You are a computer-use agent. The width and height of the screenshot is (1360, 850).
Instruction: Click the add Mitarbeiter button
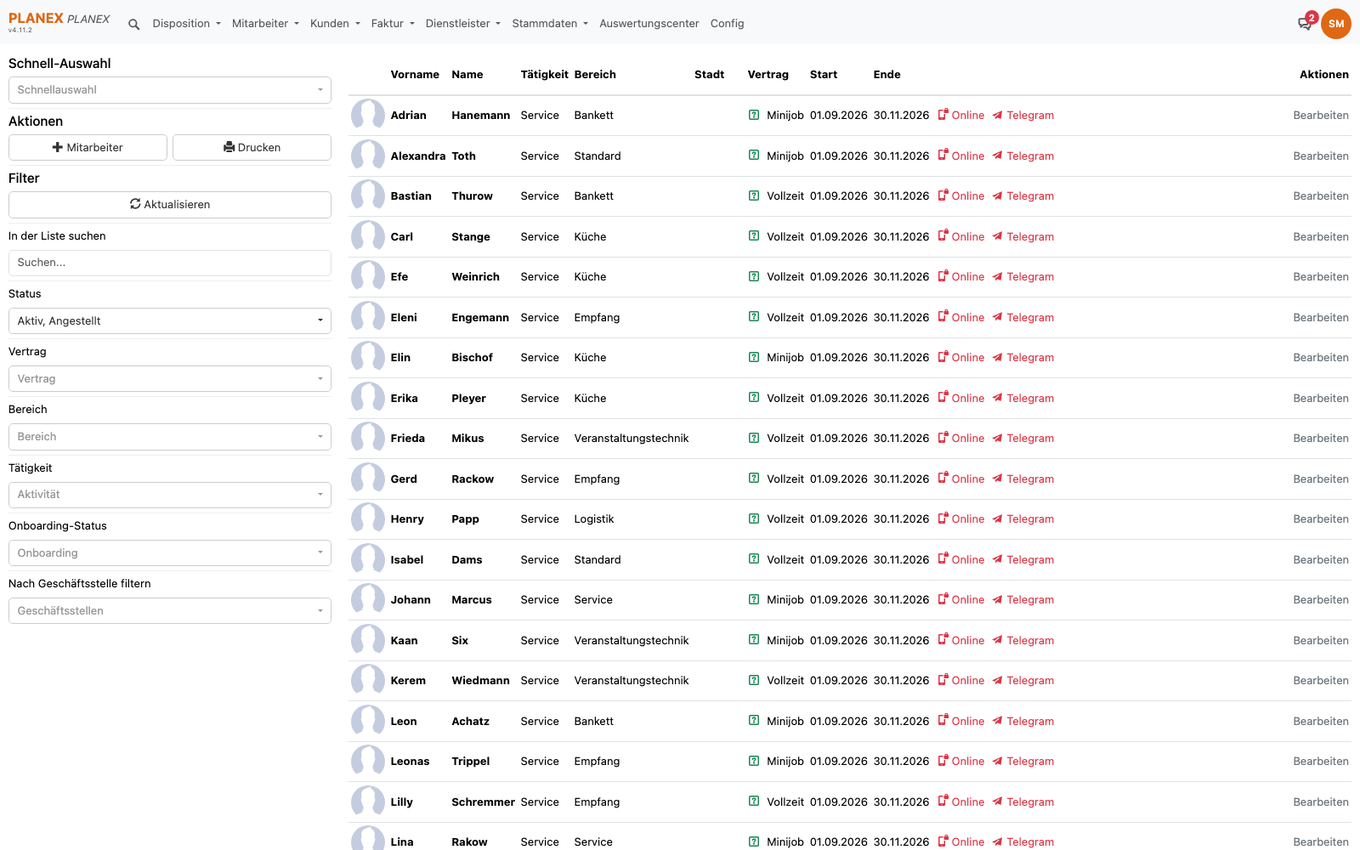(88, 147)
